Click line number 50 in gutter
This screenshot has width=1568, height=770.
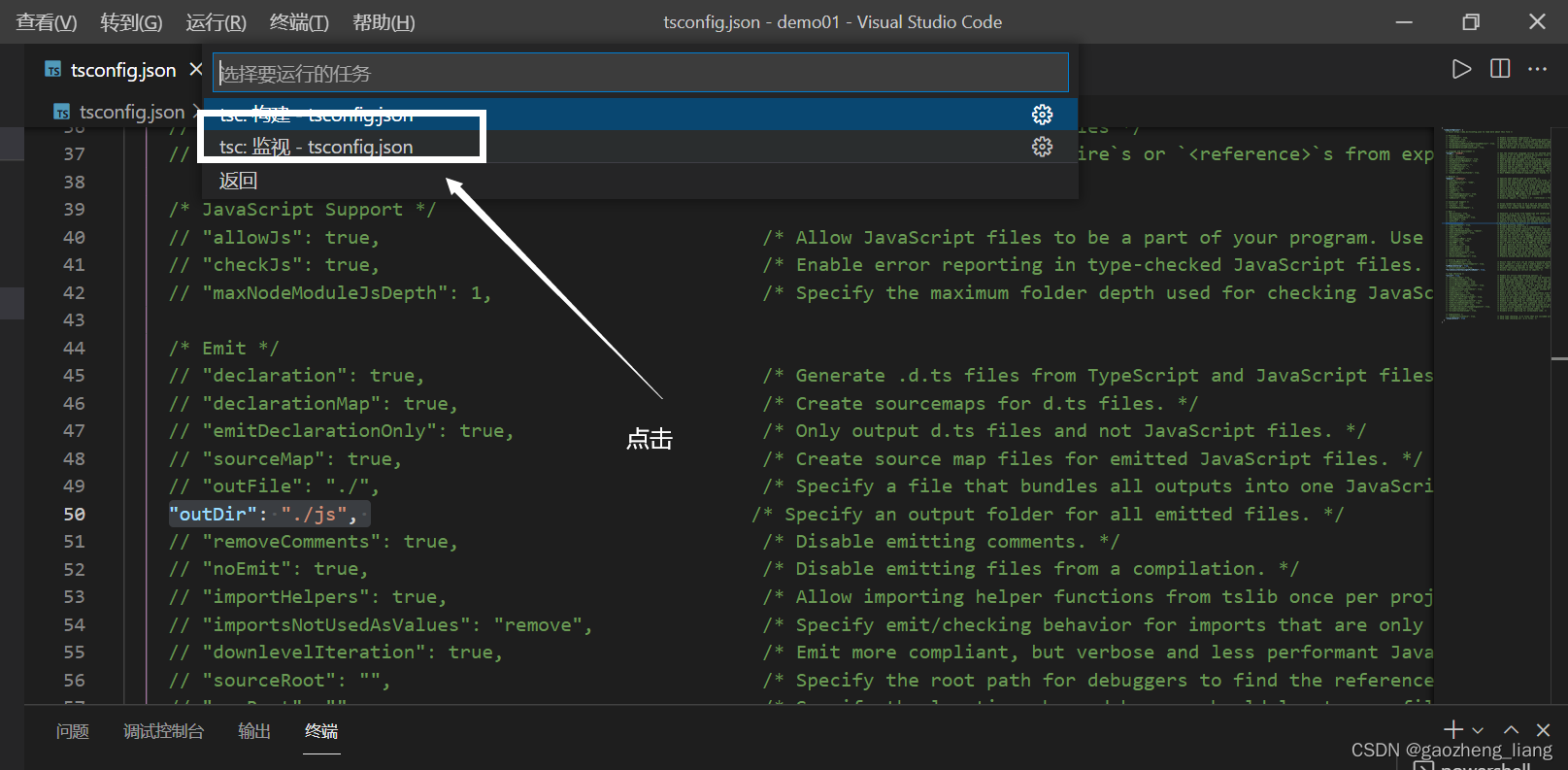pos(75,514)
